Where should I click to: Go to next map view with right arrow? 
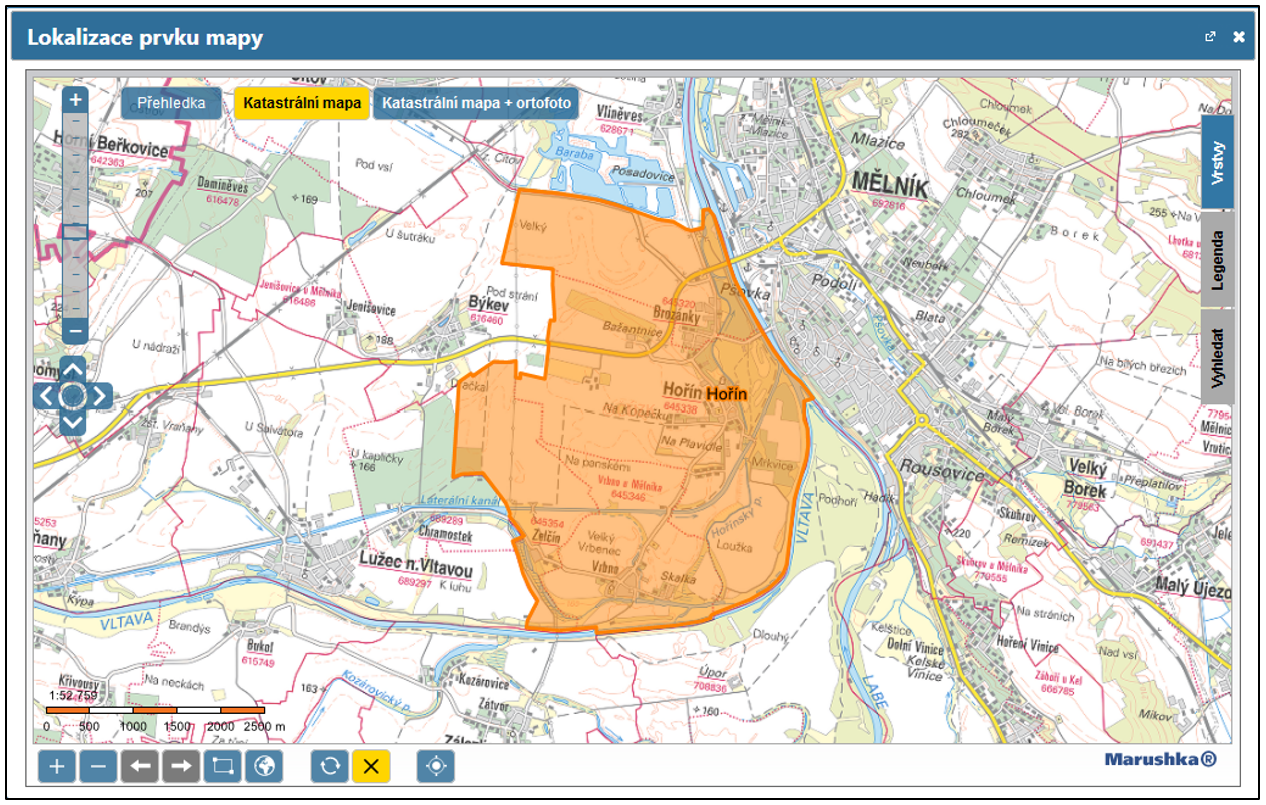tap(181, 767)
